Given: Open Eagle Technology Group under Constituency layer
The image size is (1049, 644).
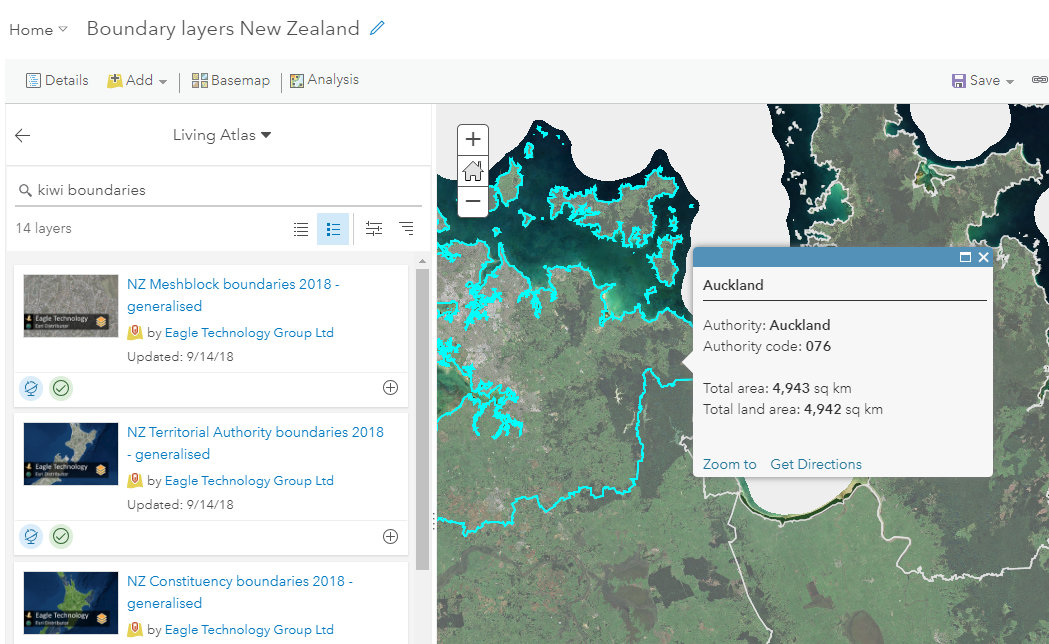Looking at the screenshot, I should click(x=249, y=629).
